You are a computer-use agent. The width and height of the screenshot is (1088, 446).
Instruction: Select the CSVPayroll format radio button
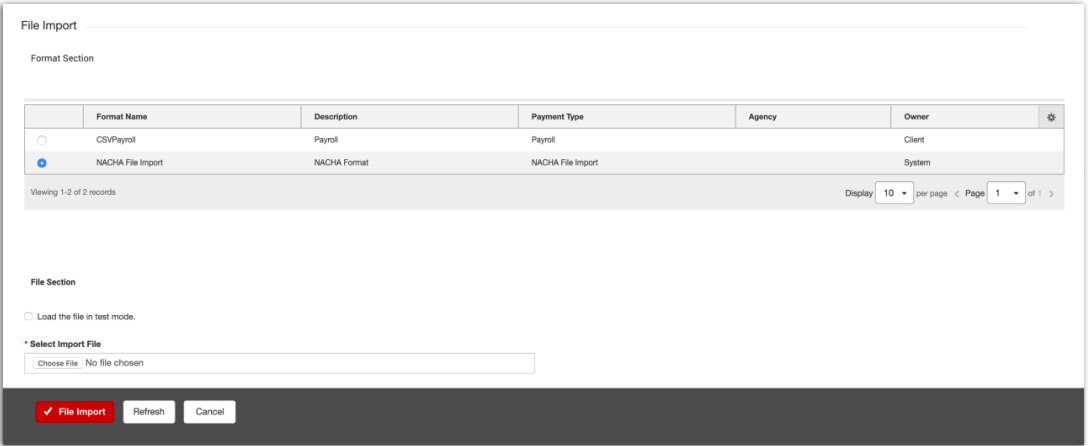coord(42,141)
